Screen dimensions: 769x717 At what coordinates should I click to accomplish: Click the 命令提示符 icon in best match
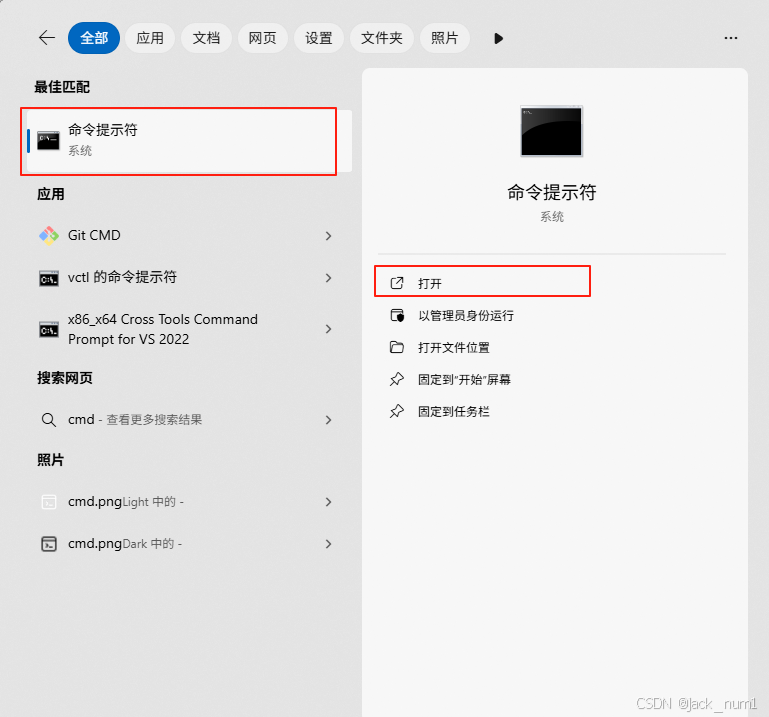[x=49, y=141]
